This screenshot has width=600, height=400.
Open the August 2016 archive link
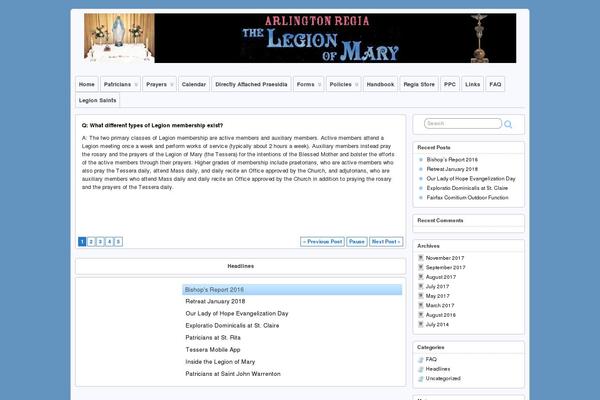coord(440,315)
